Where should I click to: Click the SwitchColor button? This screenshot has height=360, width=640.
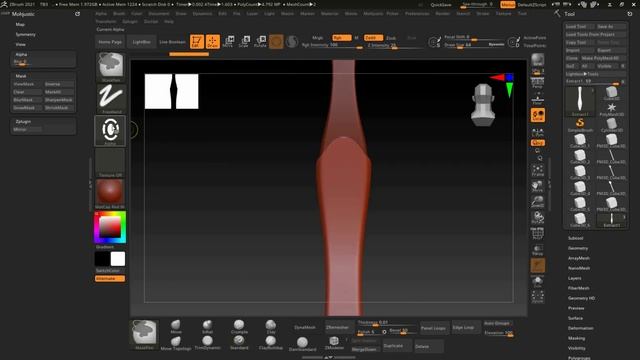pos(108,271)
